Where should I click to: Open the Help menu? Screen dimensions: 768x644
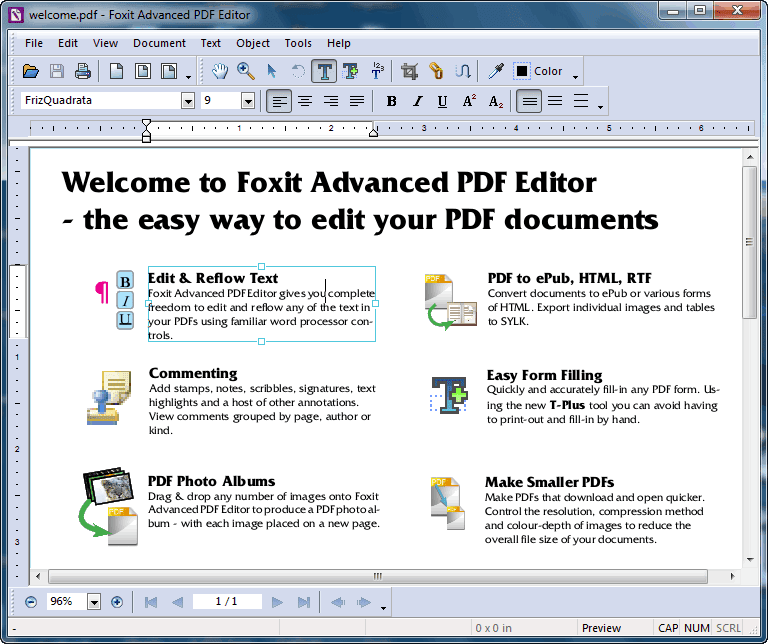tap(339, 43)
